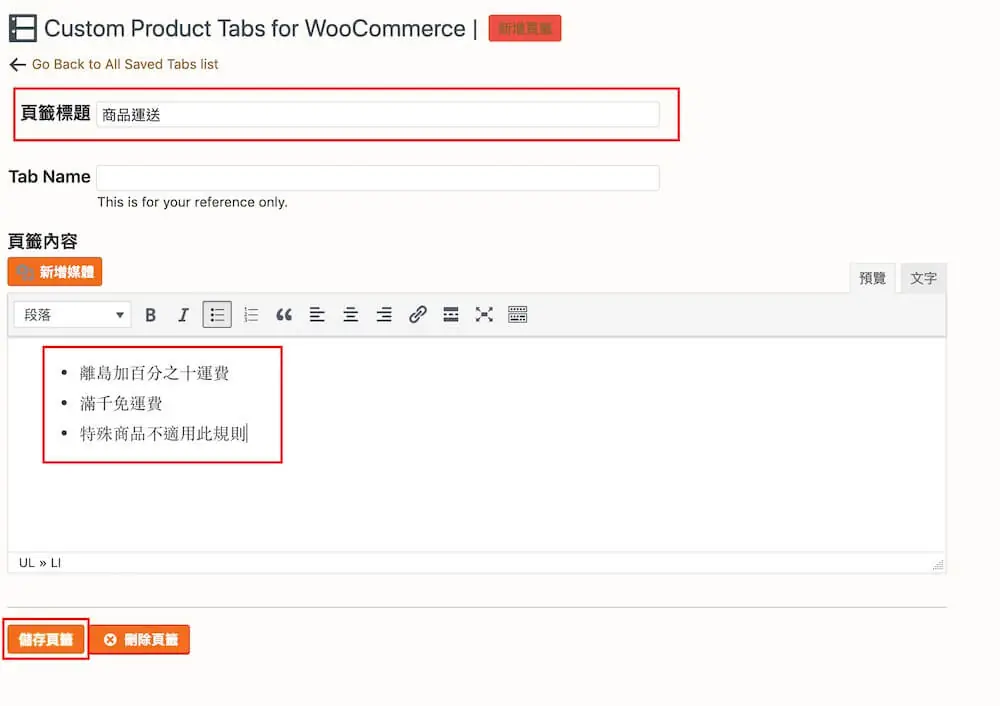Screen dimensions: 1000x706
Task: Click the bullet text 離島加百分之十運費
Action: (154, 373)
